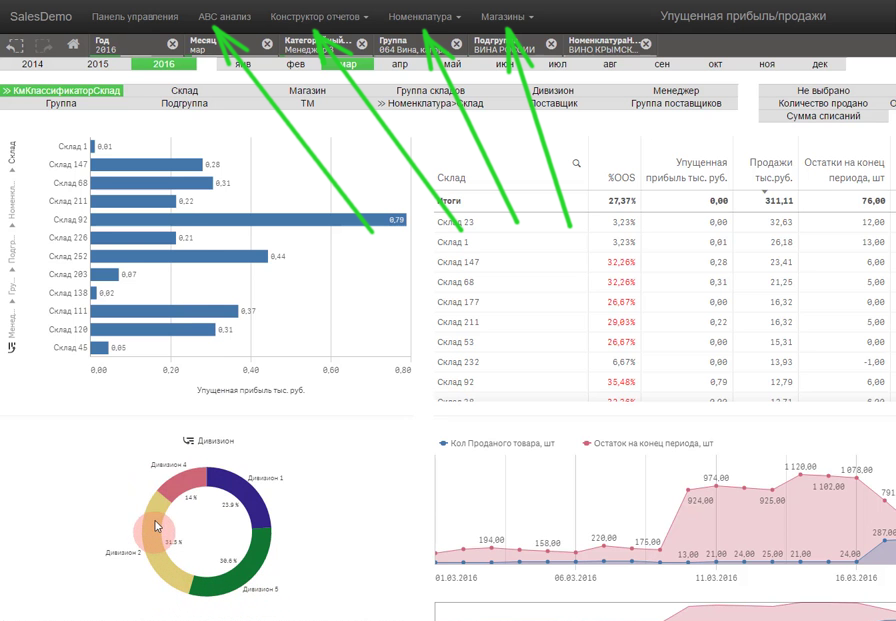Select the month дек
This screenshot has width=896, height=621.
[820, 64]
